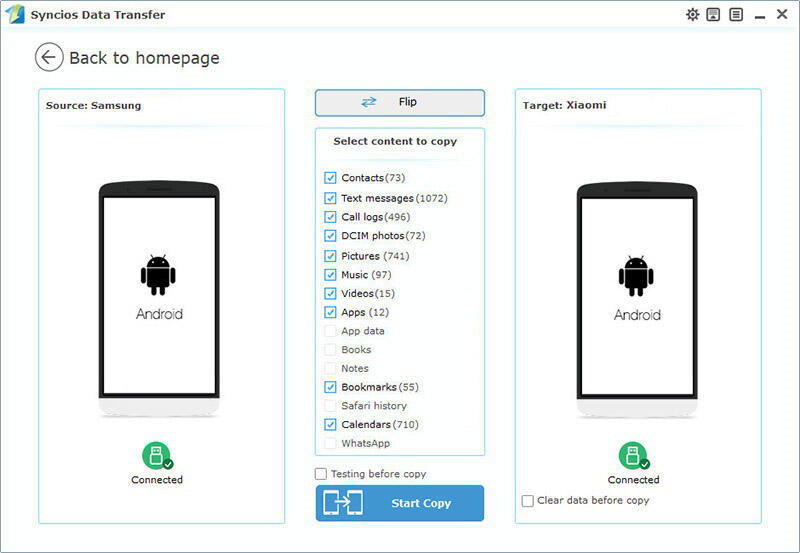
Task: Enable Testing before copy
Action: pyautogui.click(x=321, y=474)
